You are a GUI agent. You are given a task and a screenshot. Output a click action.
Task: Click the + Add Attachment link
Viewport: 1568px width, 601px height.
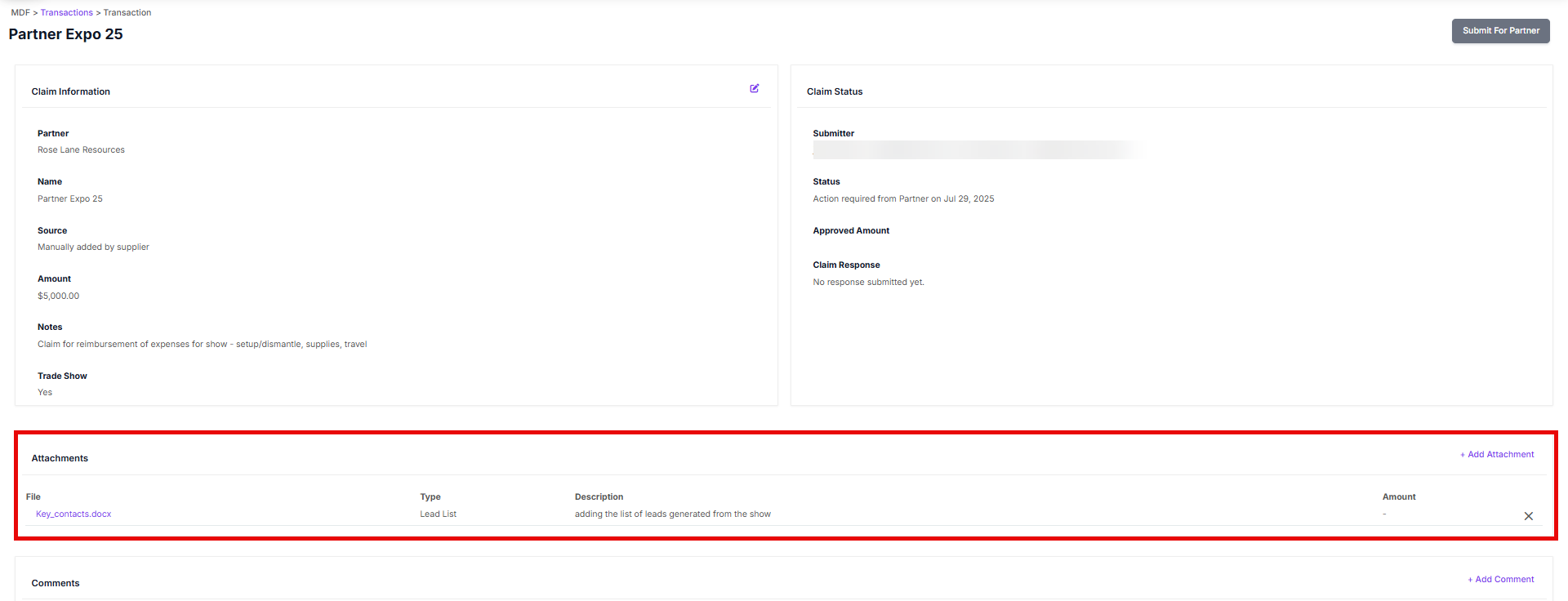tap(1496, 454)
